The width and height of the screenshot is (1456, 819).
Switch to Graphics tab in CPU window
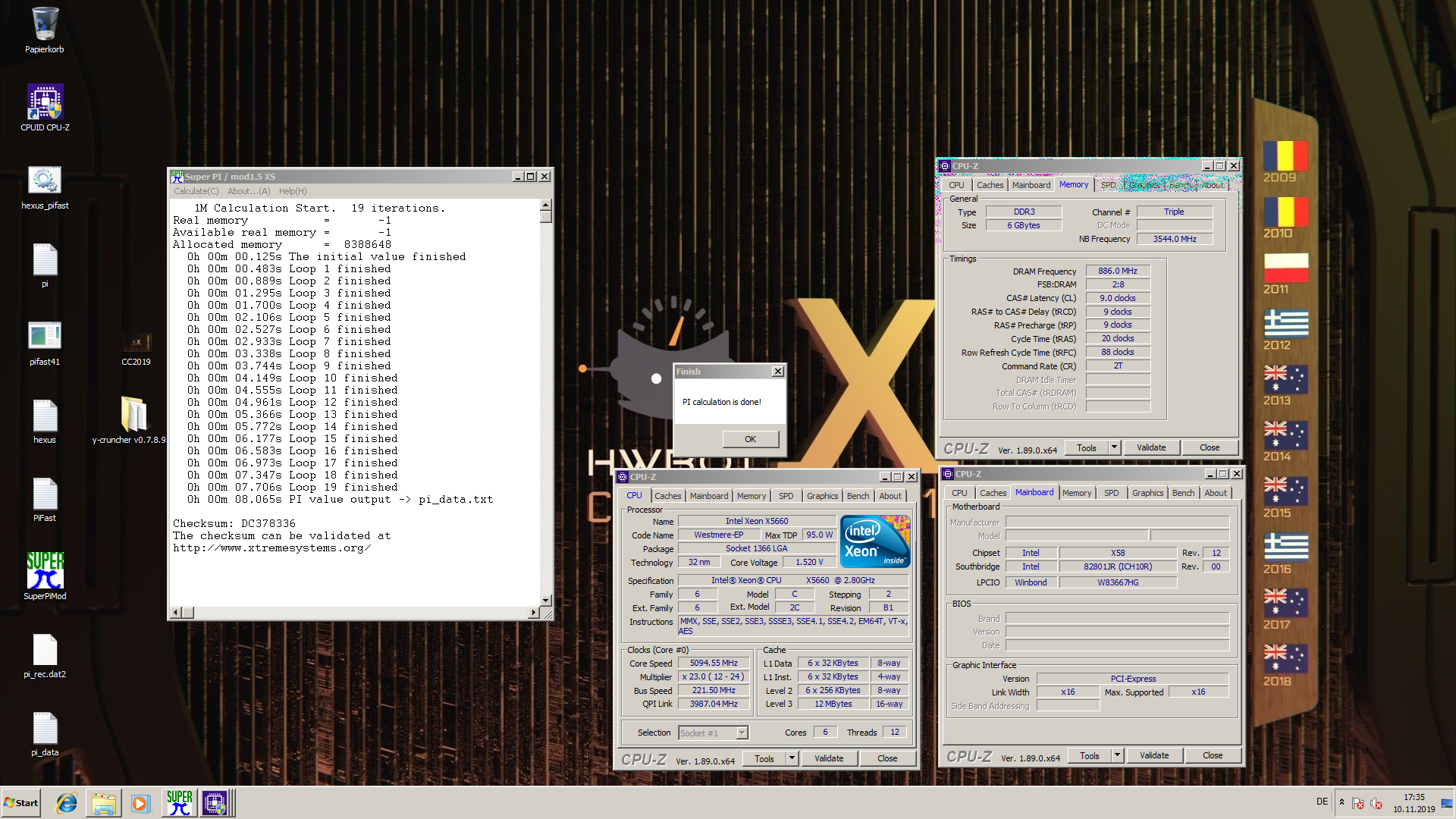[x=823, y=496]
